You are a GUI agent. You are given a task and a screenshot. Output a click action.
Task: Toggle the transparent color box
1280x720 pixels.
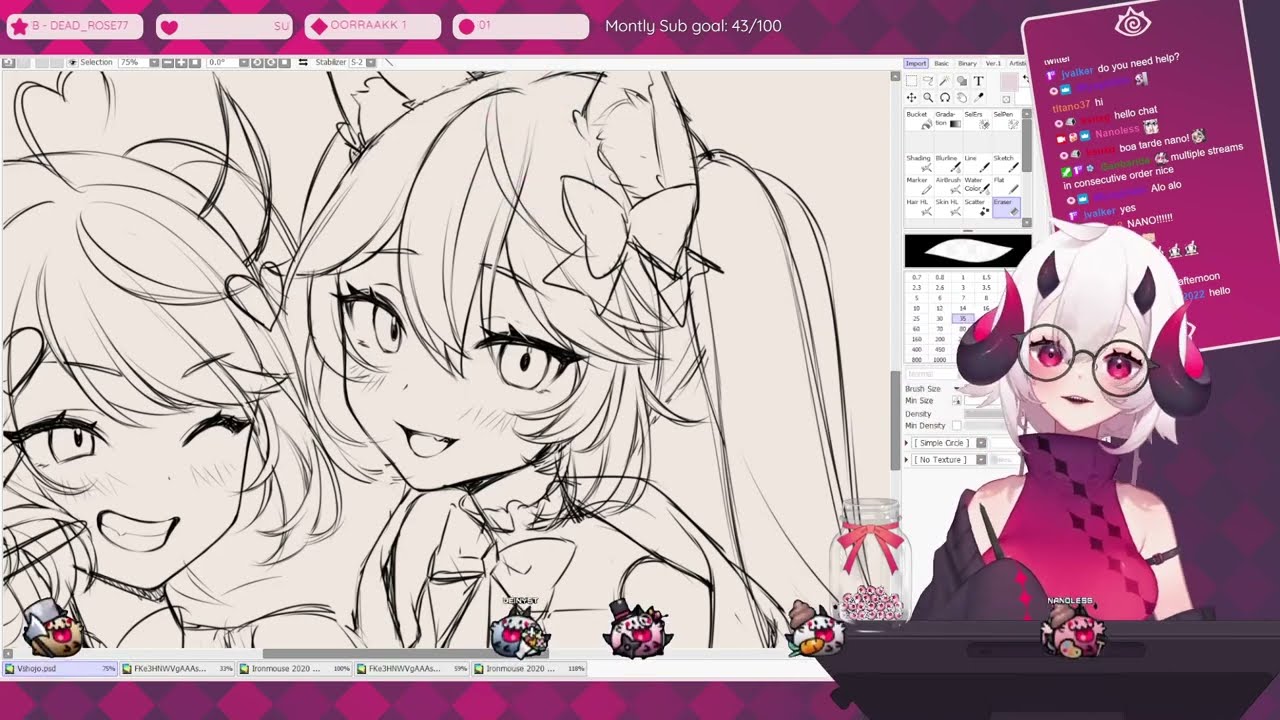1007,99
